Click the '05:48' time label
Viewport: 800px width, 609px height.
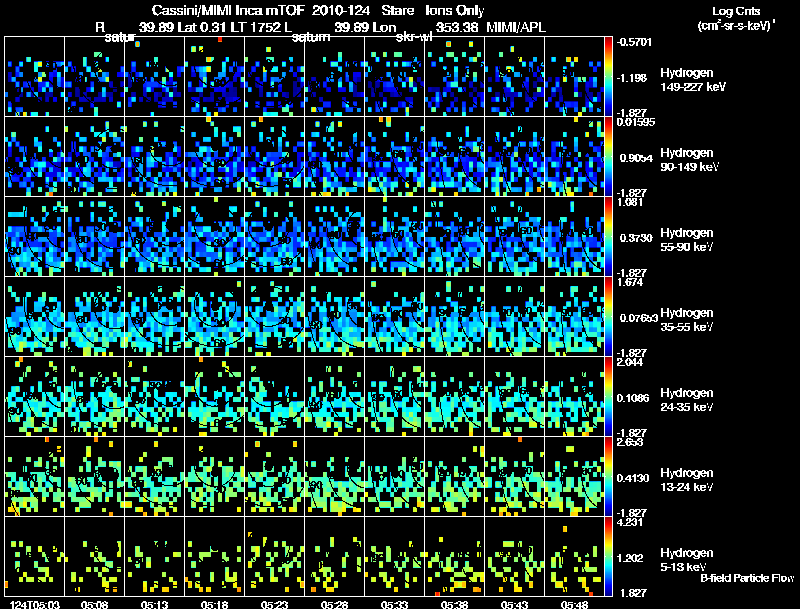pos(574,604)
